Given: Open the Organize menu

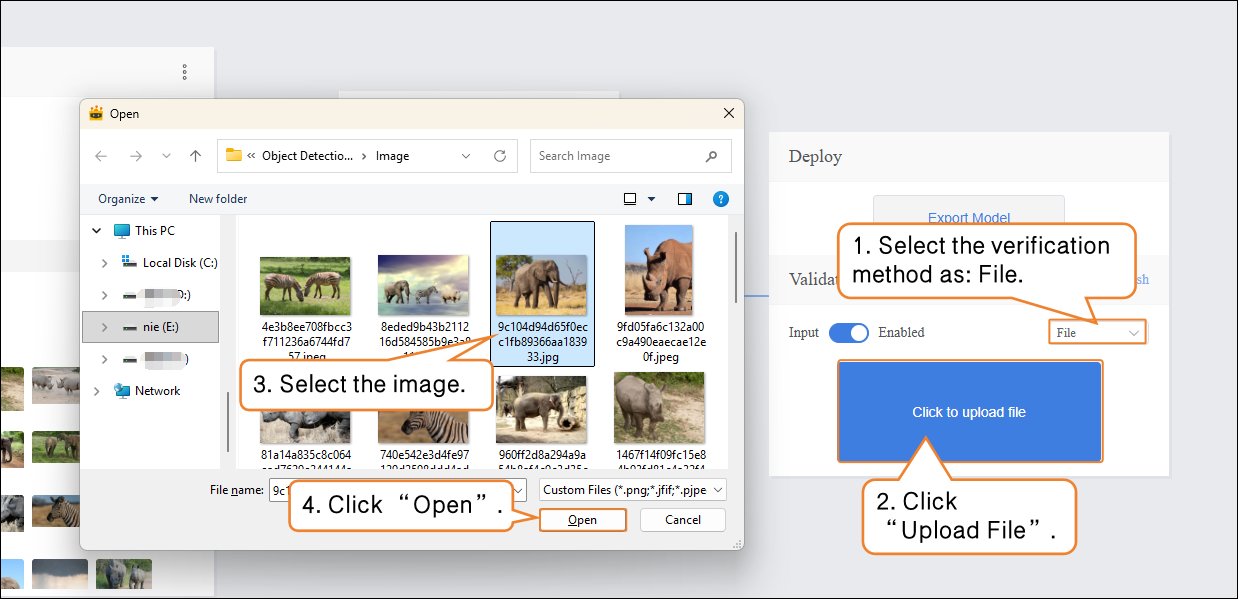Looking at the screenshot, I should 127,199.
